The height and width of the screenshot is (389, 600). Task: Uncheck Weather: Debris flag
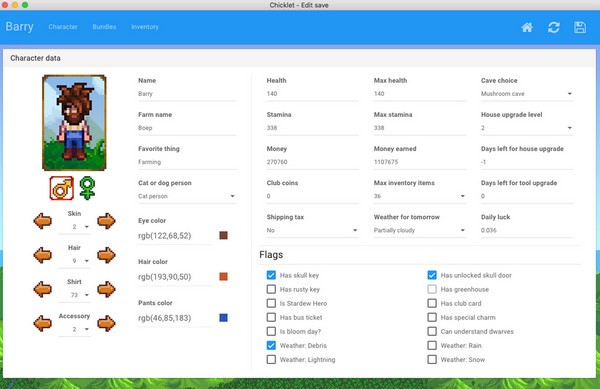tap(271, 345)
